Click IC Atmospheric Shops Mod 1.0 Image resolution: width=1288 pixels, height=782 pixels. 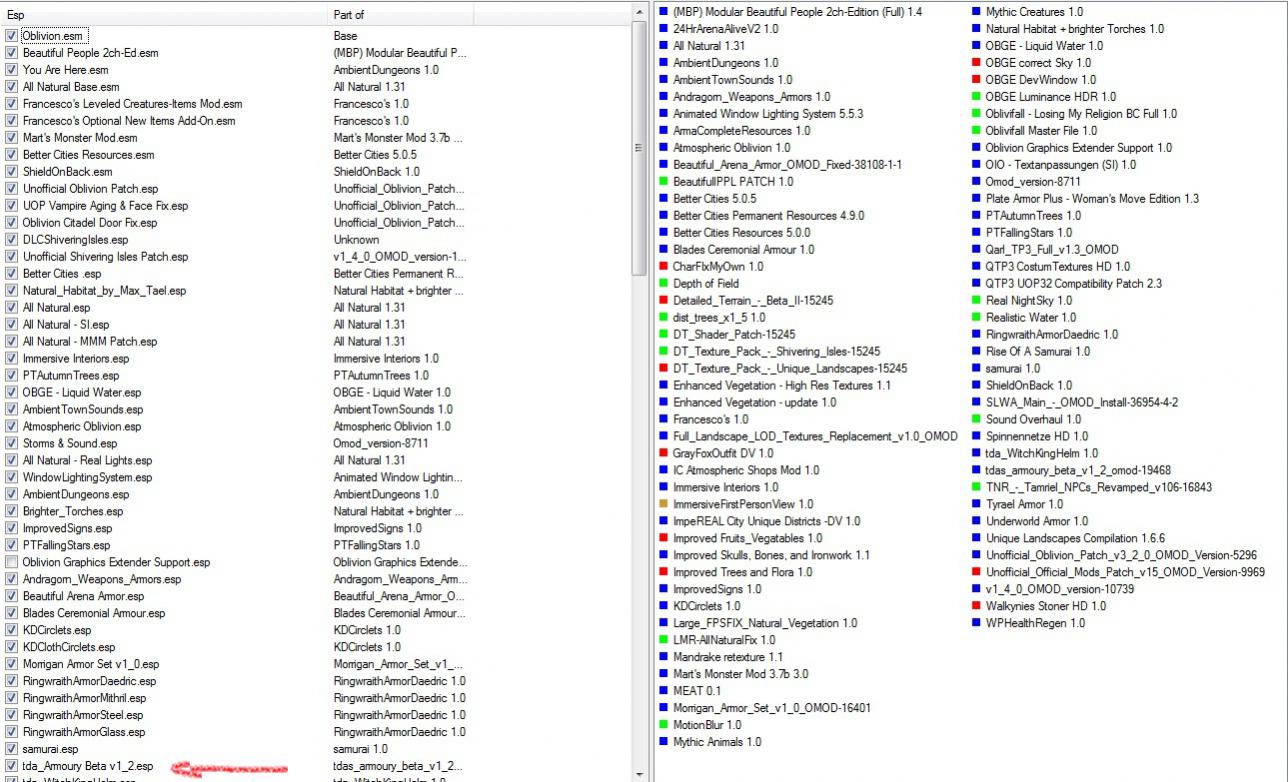pos(746,471)
